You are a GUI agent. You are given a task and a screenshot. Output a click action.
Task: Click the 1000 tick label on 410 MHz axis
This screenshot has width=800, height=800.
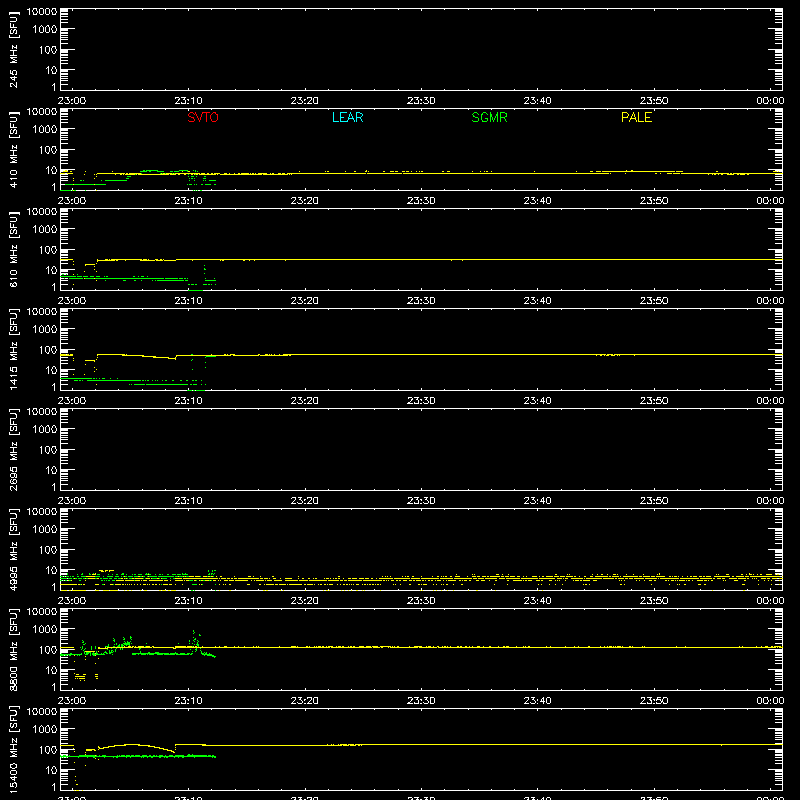pyautogui.click(x=45, y=130)
